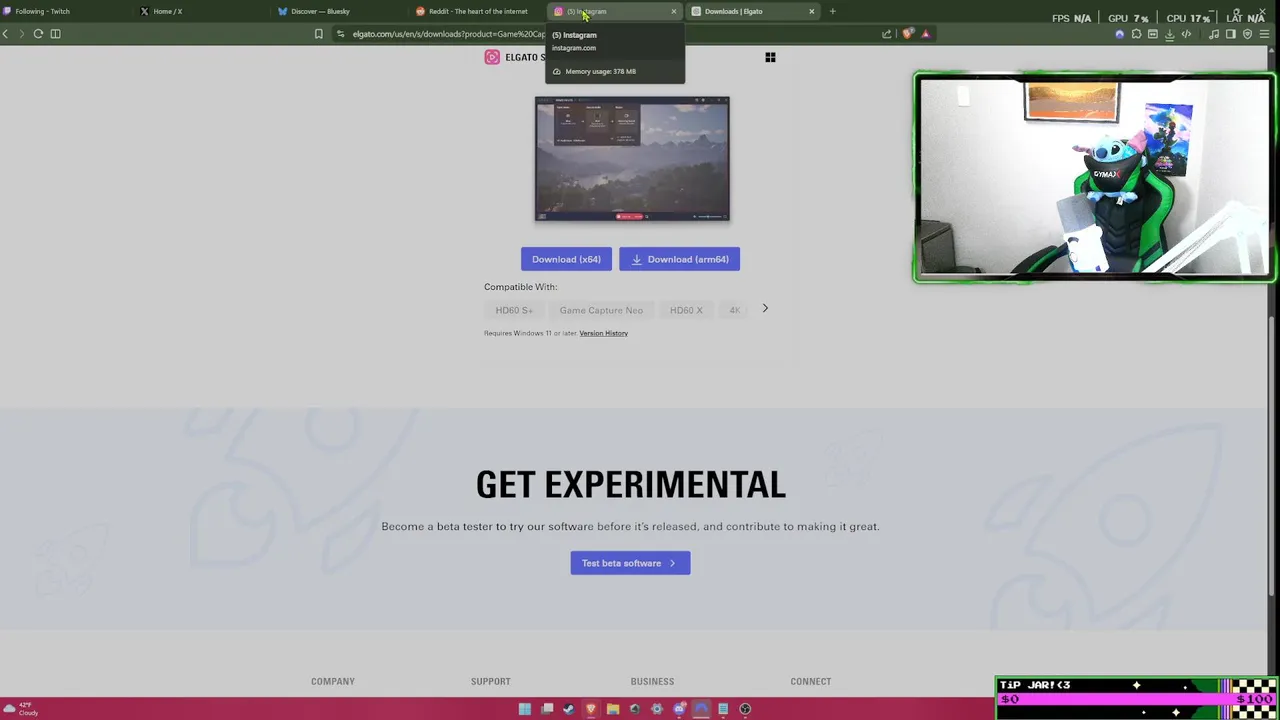This screenshot has height=720, width=1280.
Task: Expand compatible devices with the right chevron
Action: tap(765, 308)
